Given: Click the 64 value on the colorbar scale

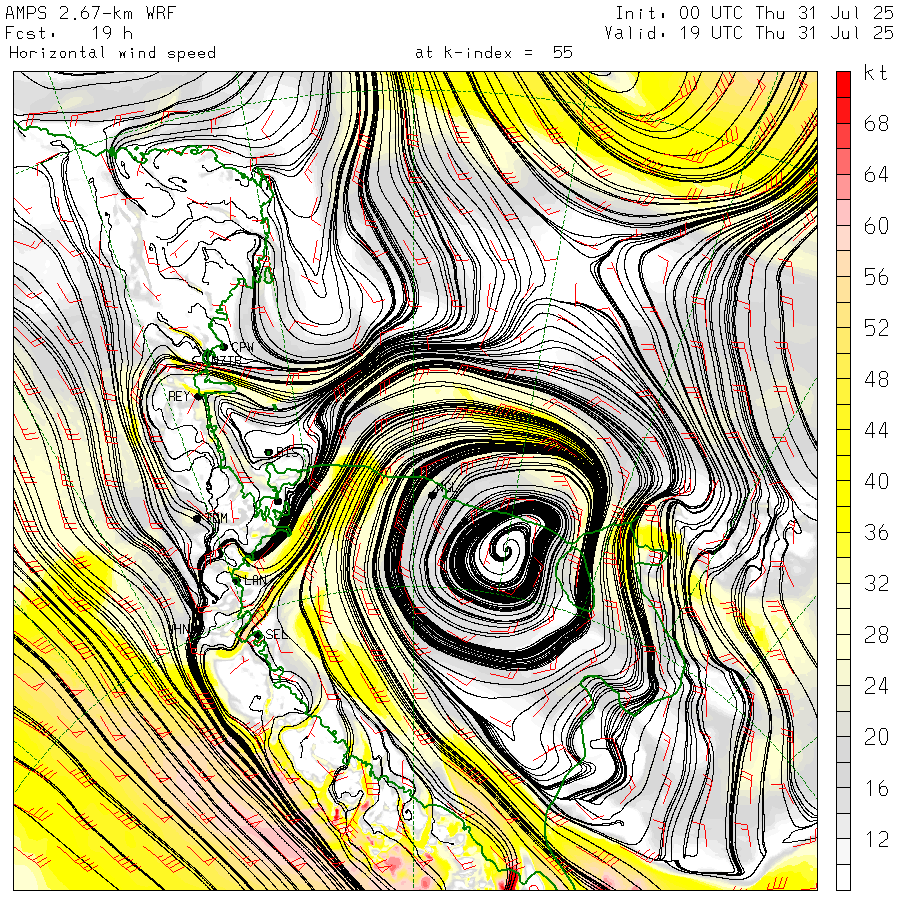Looking at the screenshot, I should point(876,174).
